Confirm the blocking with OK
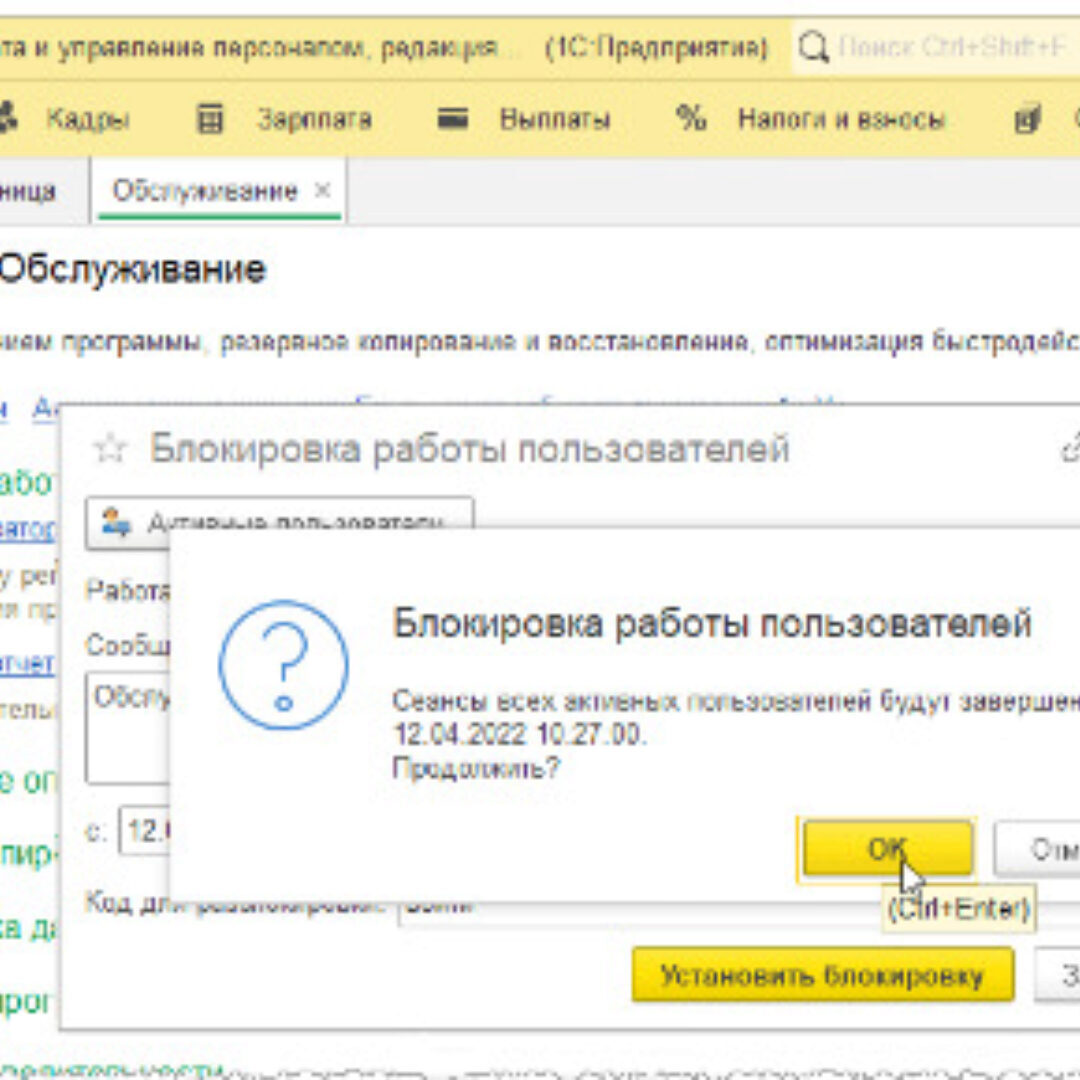Viewport: 1080px width, 1080px height. (886, 848)
